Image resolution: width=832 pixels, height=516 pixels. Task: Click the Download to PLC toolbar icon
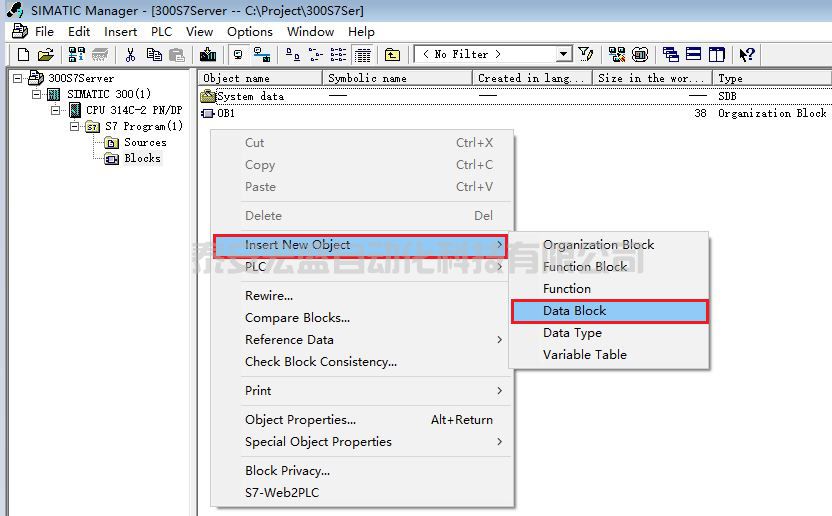pyautogui.click(x=208, y=55)
